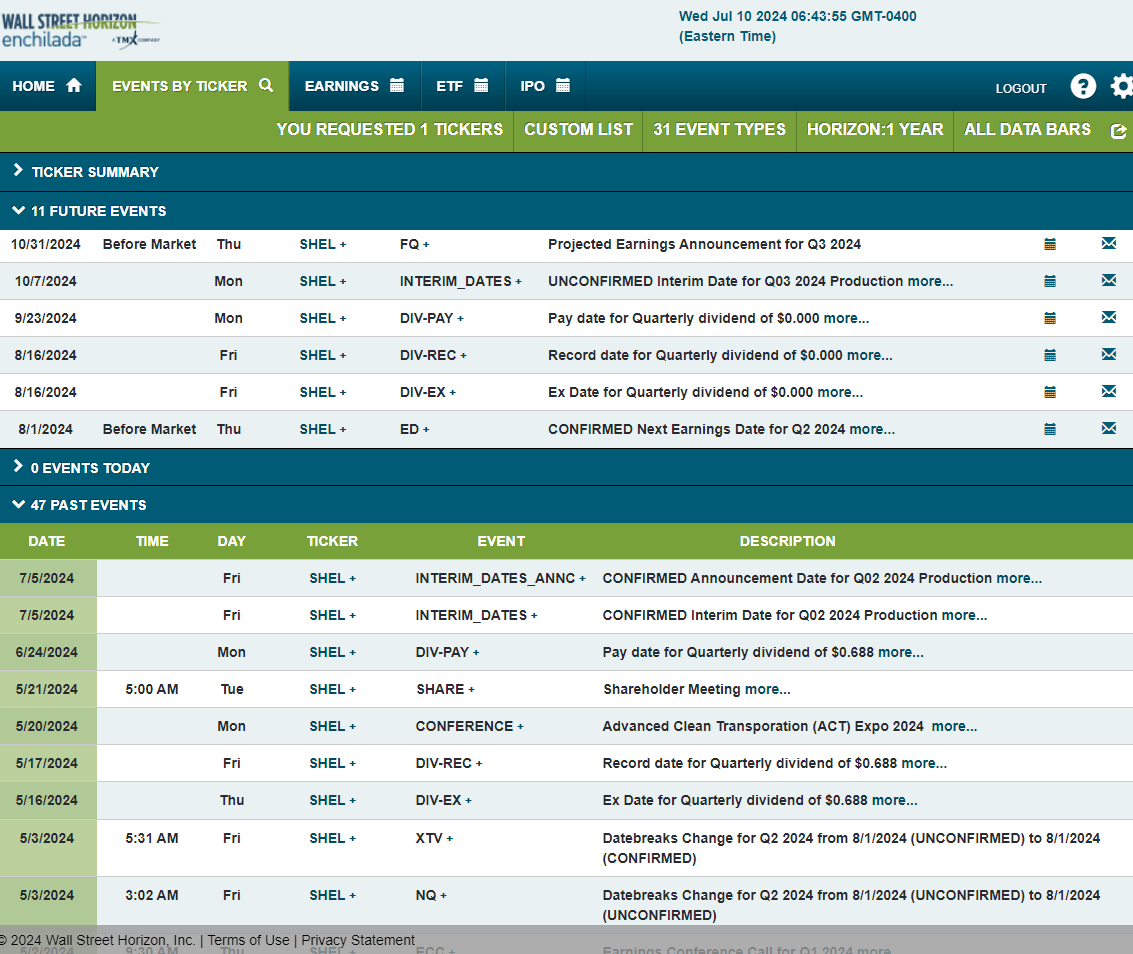Click the export share icon in green bar
Viewport: 1133px width, 954px height.
(1118, 131)
